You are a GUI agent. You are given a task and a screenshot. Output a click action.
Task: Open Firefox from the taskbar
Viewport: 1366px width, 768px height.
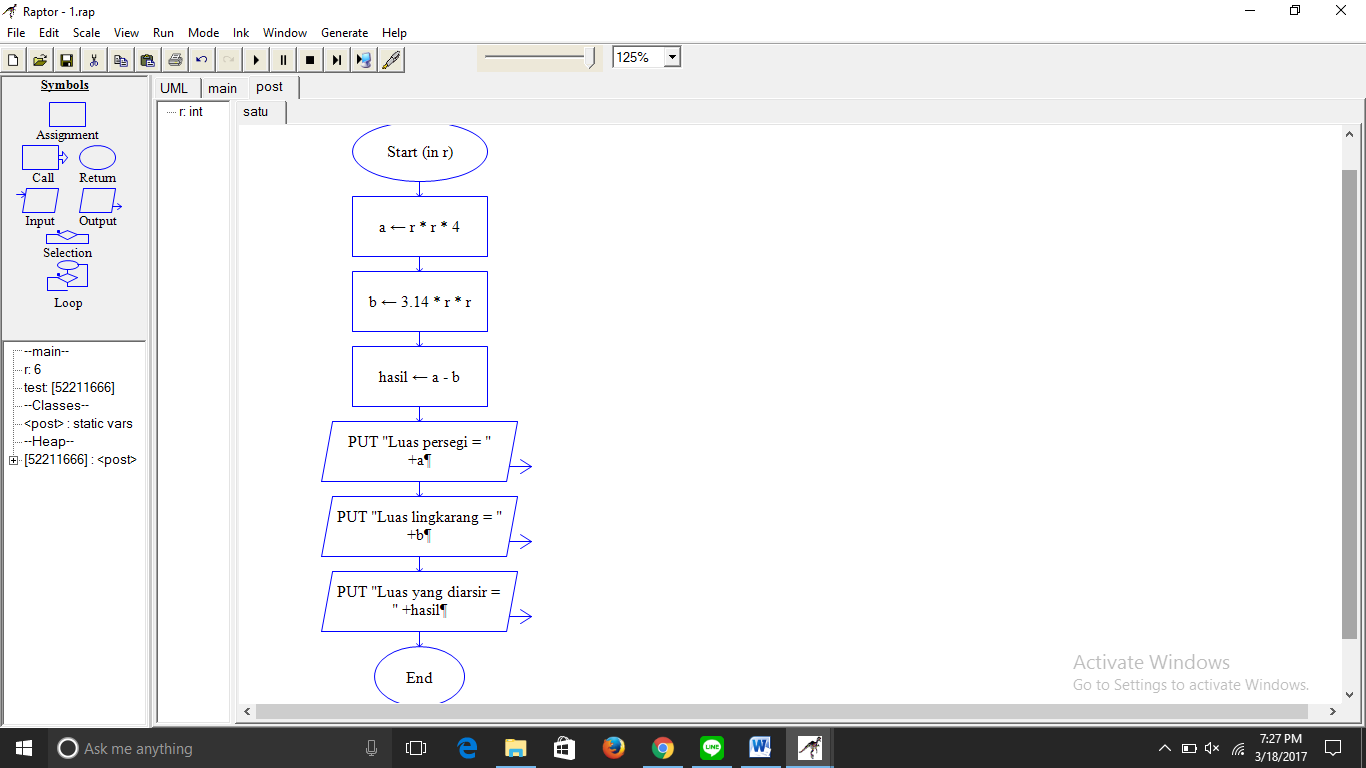[x=613, y=748]
